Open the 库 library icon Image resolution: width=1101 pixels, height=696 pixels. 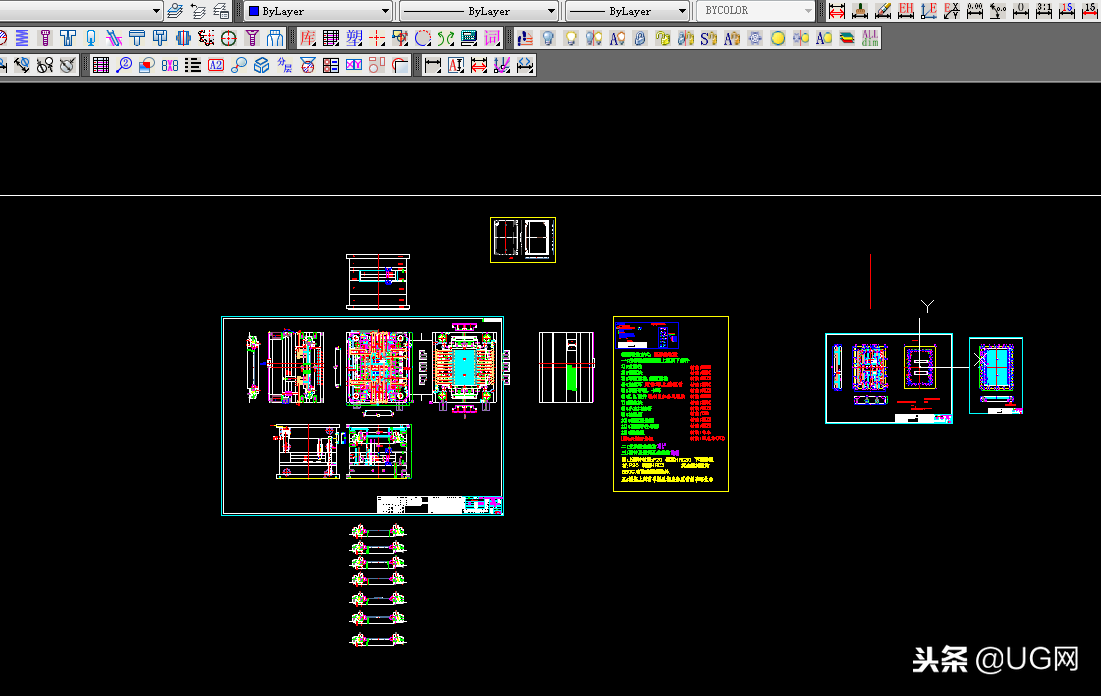click(x=308, y=38)
